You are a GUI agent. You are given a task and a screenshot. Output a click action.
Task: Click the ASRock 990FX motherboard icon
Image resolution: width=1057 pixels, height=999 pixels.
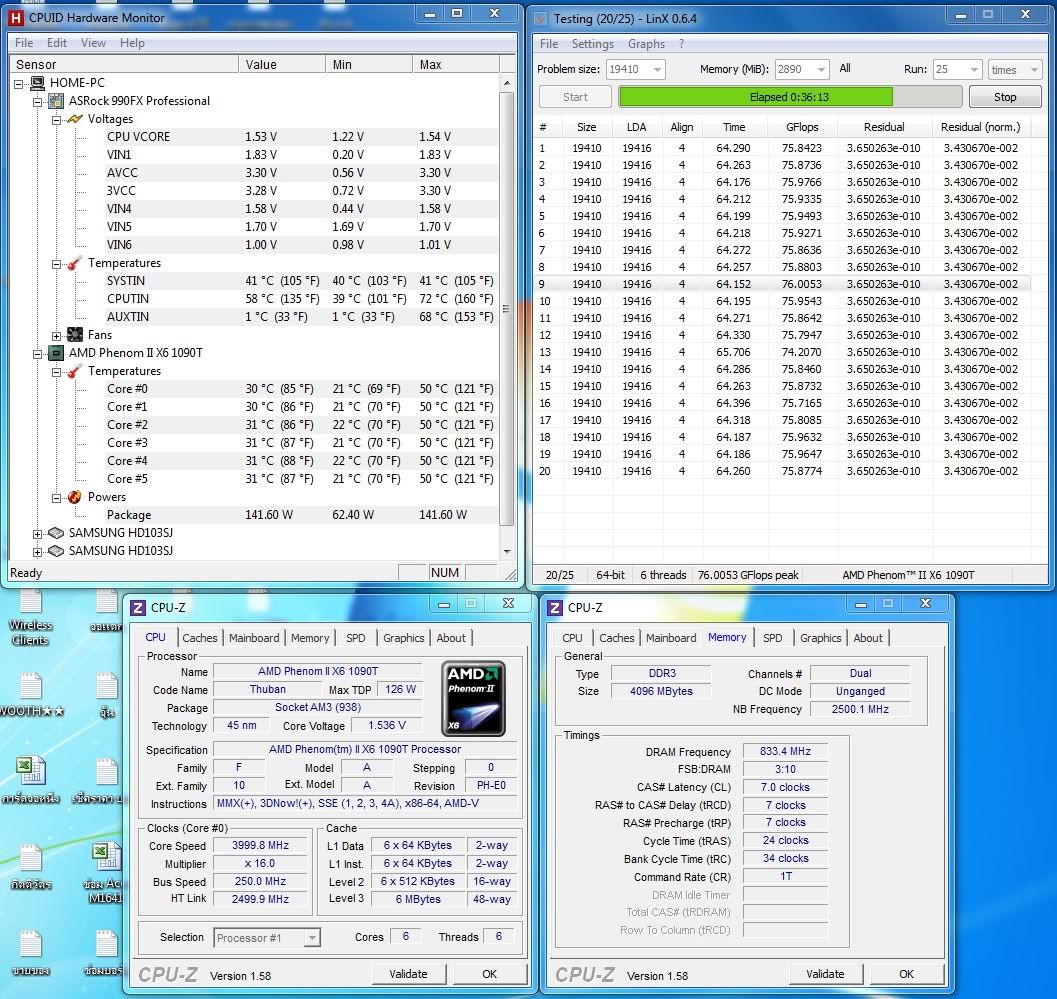point(57,101)
